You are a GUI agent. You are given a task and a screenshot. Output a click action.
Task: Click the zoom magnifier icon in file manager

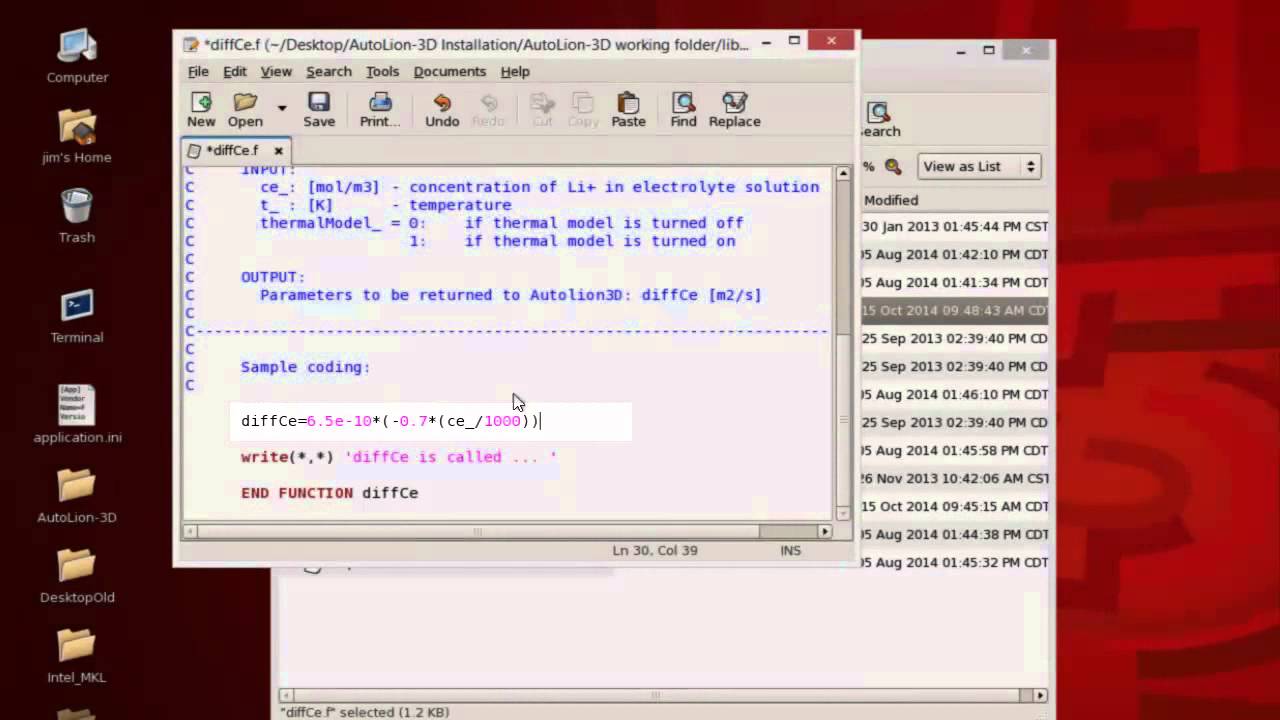893,167
